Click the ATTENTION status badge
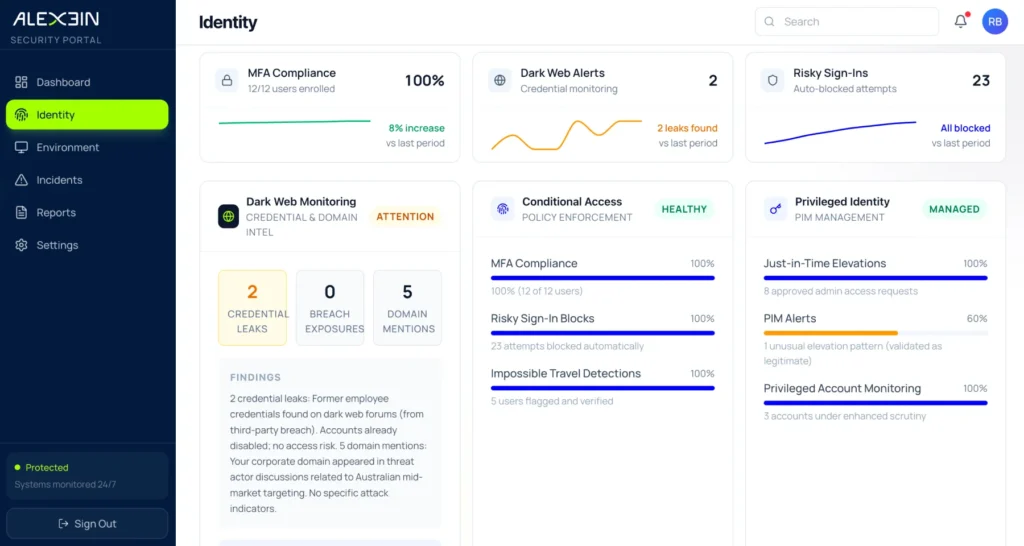This screenshot has height=546, width=1024. click(405, 216)
